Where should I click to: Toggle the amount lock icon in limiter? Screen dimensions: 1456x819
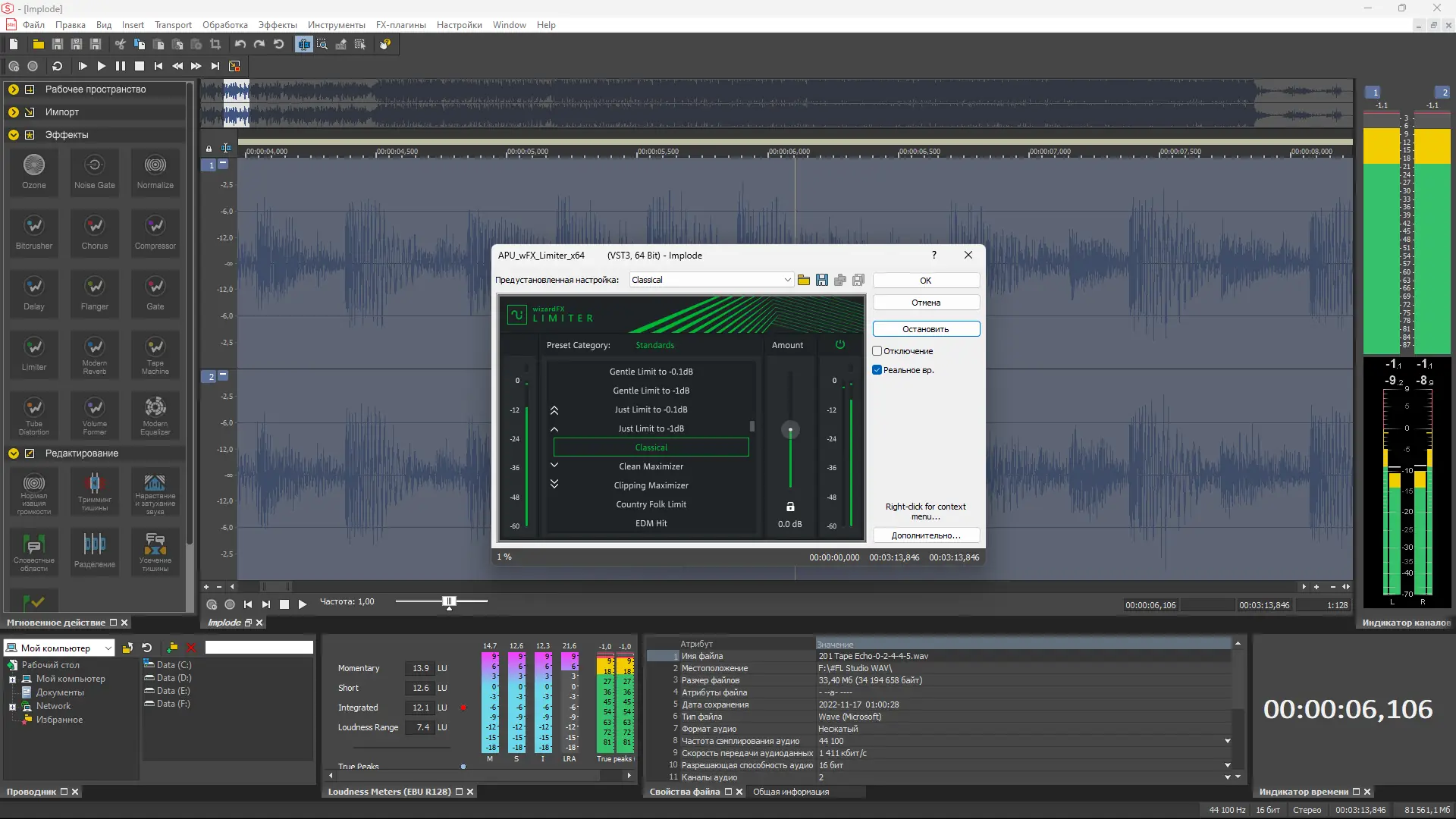click(790, 507)
